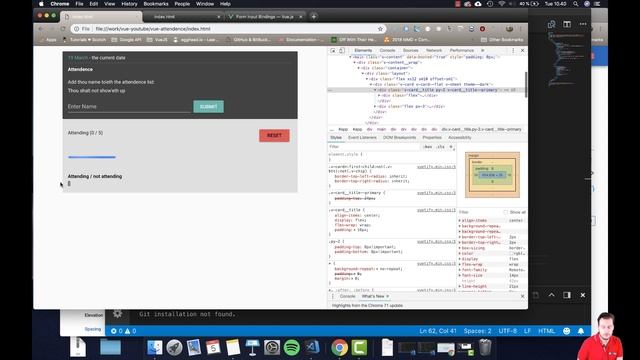Image resolution: width=640 pixels, height=360 pixels.
Task: Collapse the layout div node
Action: point(362,73)
